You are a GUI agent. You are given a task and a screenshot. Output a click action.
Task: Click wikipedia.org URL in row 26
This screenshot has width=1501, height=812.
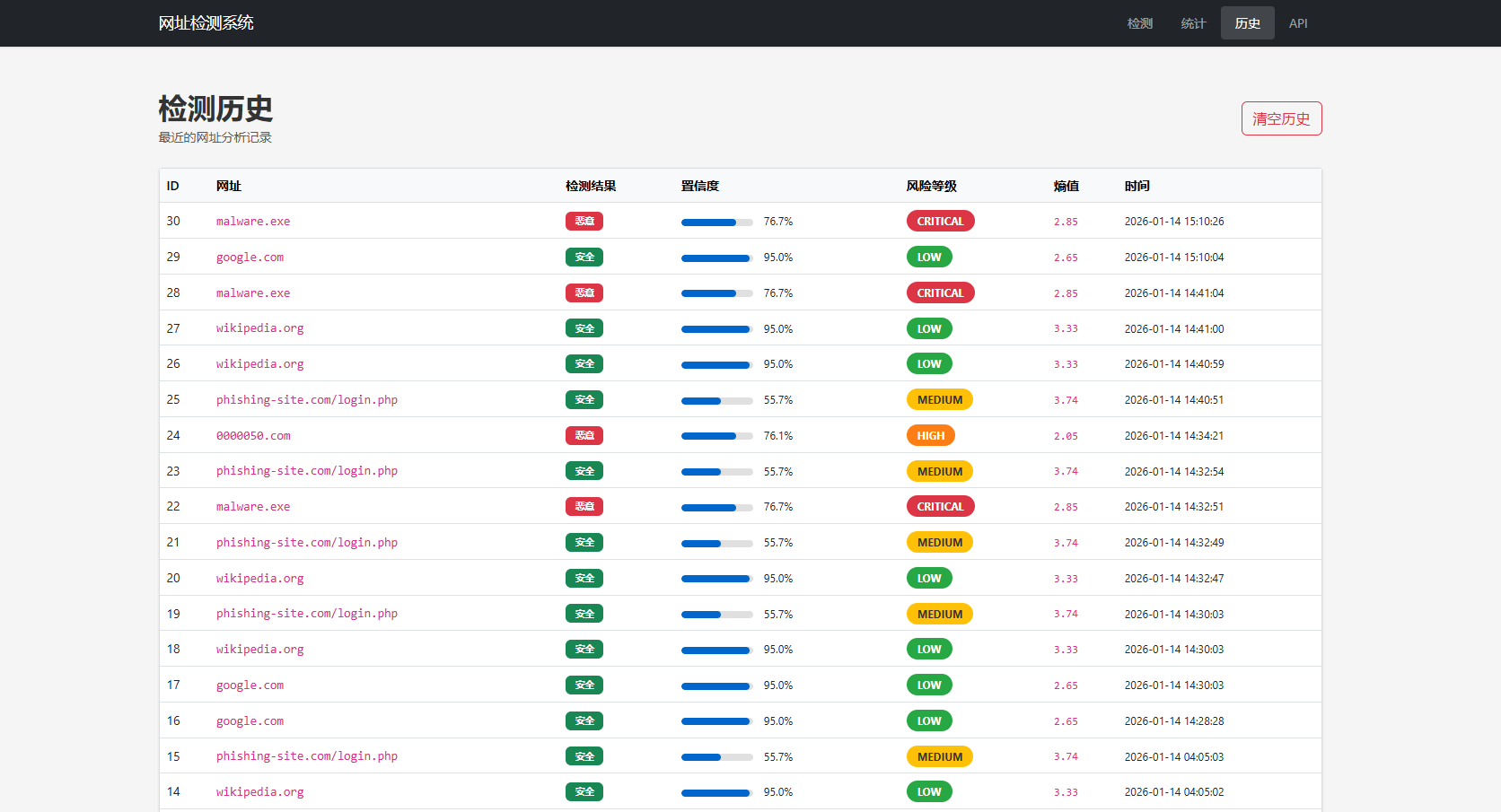[x=259, y=364]
